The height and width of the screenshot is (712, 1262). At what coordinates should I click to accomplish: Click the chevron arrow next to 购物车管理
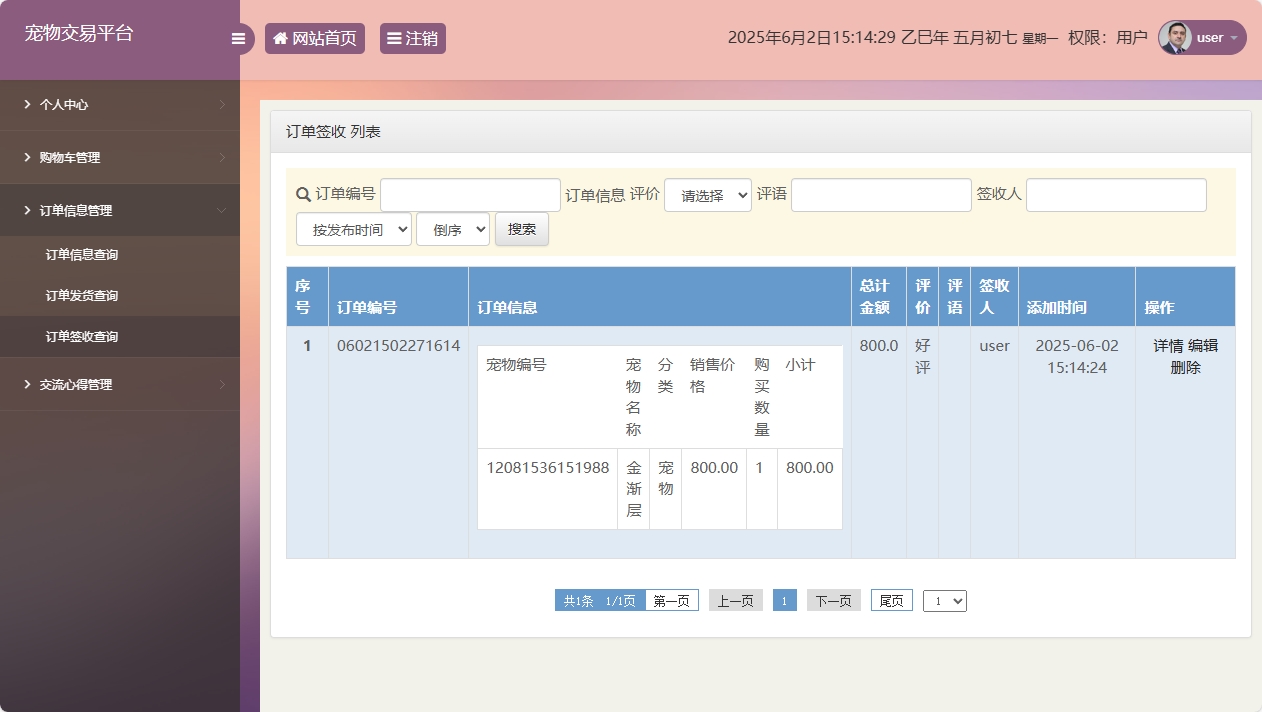(x=225, y=157)
